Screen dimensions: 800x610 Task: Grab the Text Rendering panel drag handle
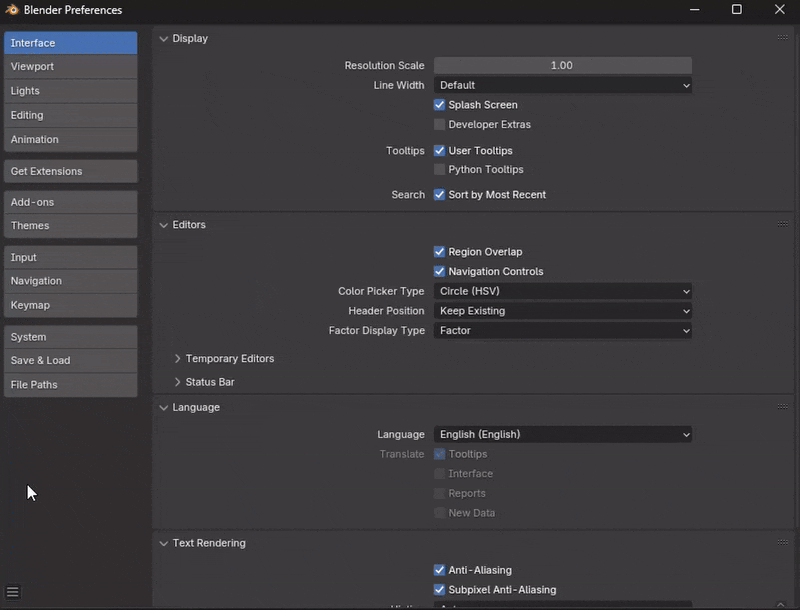pos(782,542)
